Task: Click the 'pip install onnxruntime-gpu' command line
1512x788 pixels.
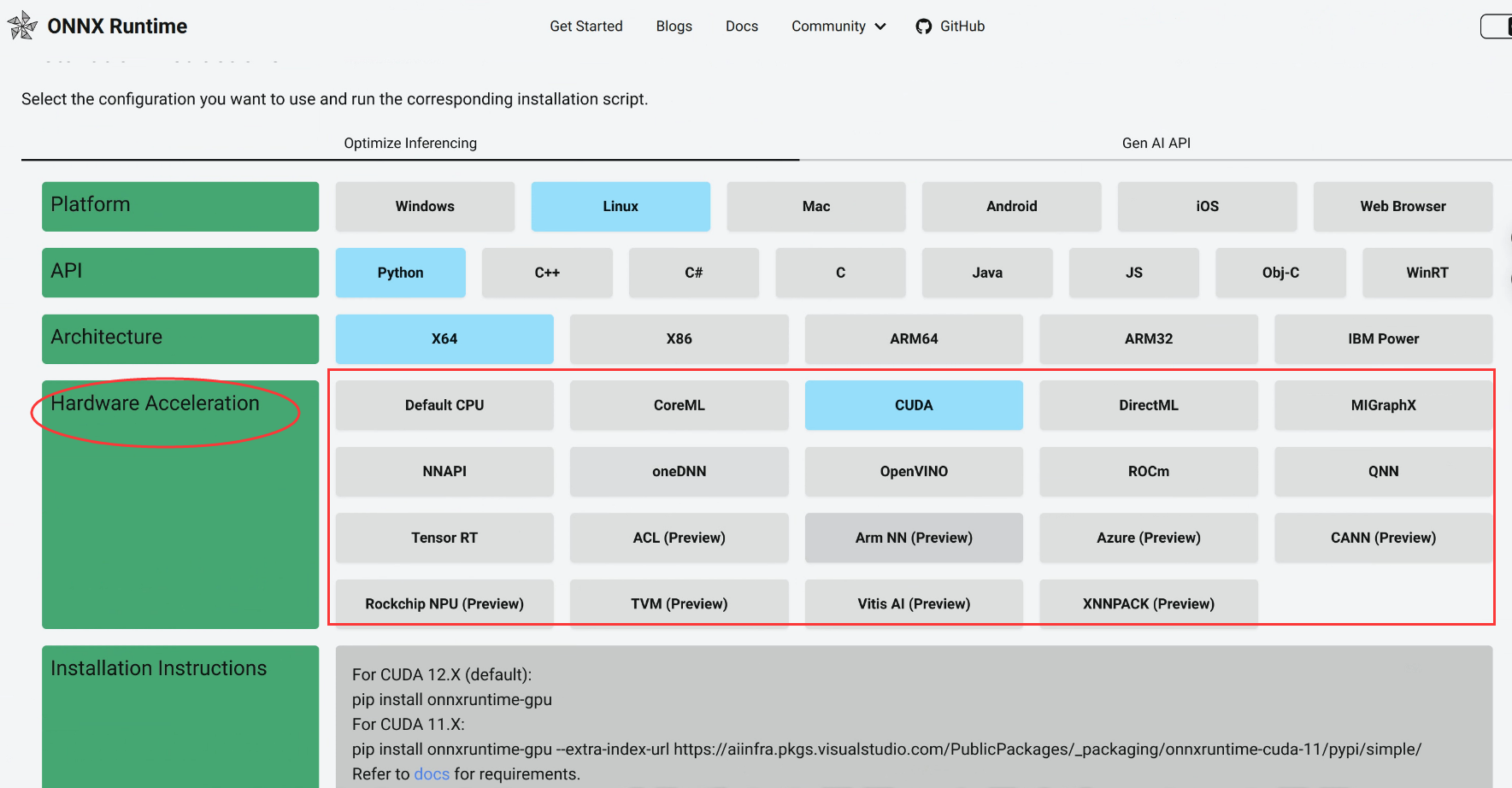Action: coord(452,699)
